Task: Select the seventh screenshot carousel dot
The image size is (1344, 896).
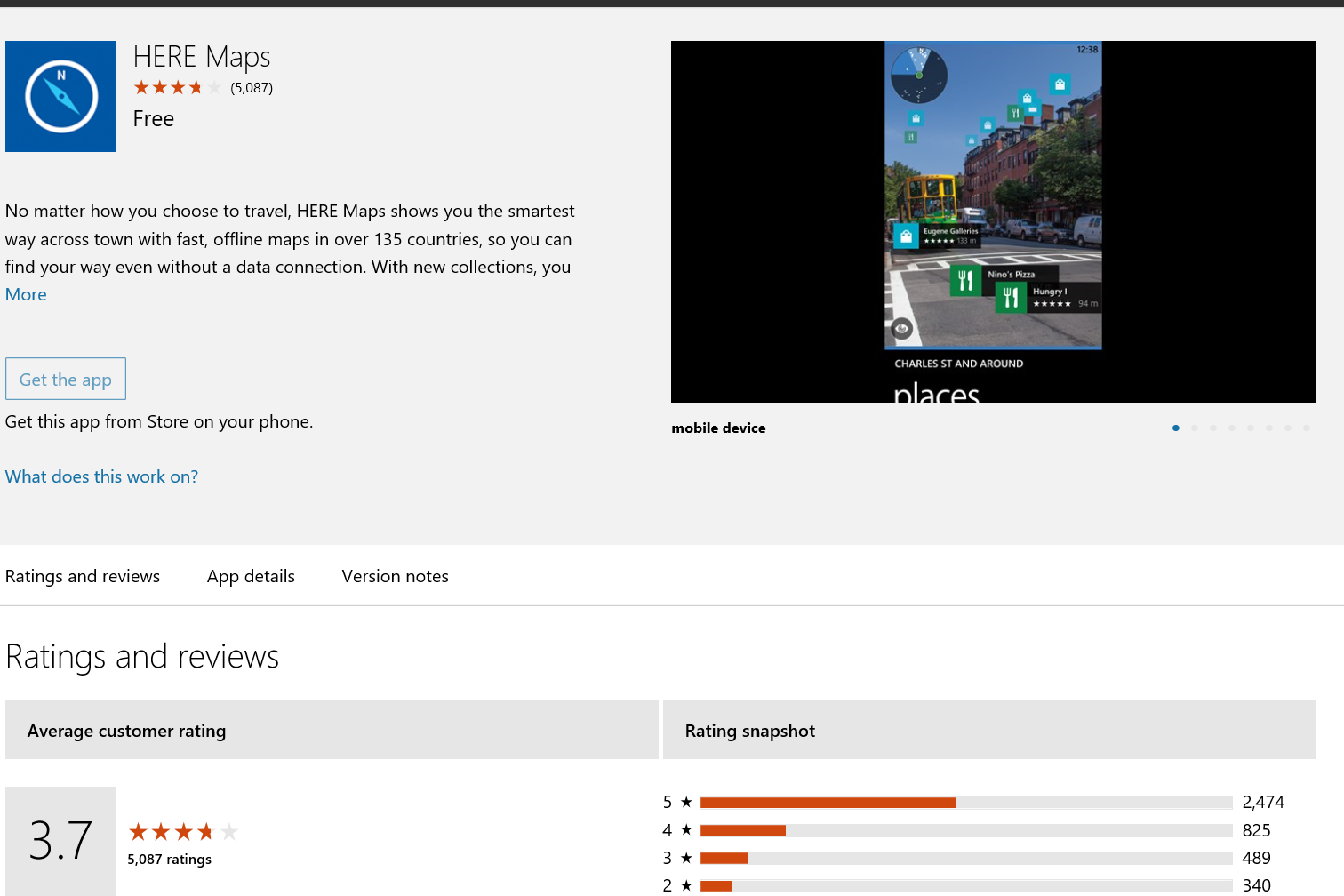Action: tap(1288, 428)
